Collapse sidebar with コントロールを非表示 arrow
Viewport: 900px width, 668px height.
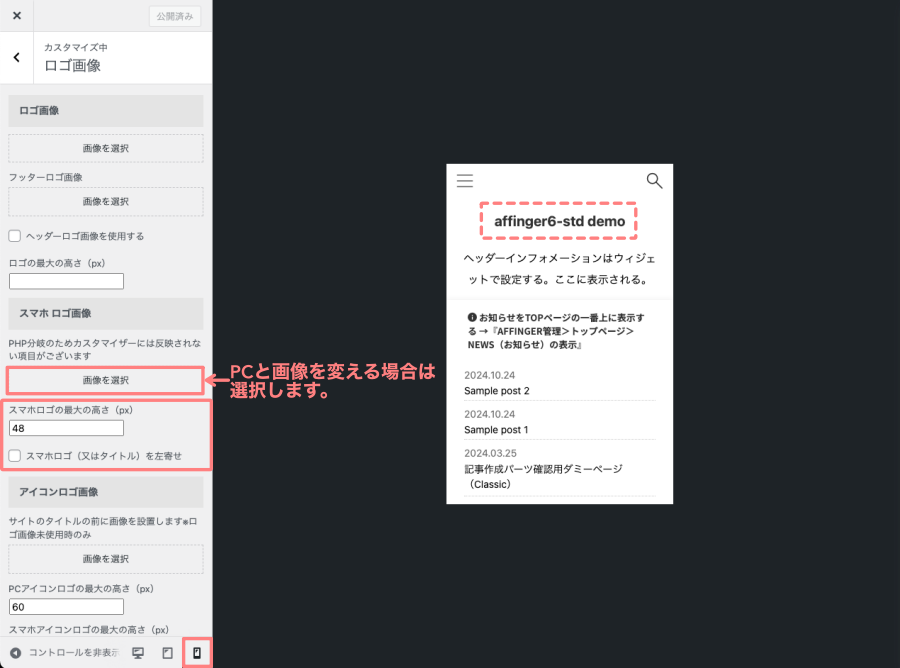16,653
